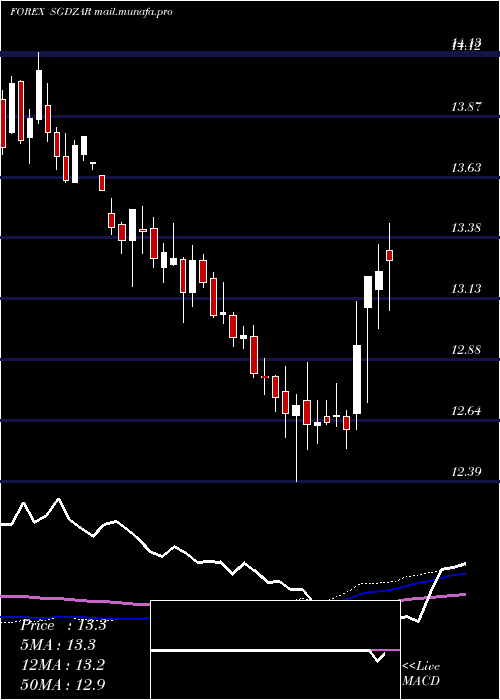500x700 pixels.
Task: Click the top price label near 14.12
Action: pos(467,44)
